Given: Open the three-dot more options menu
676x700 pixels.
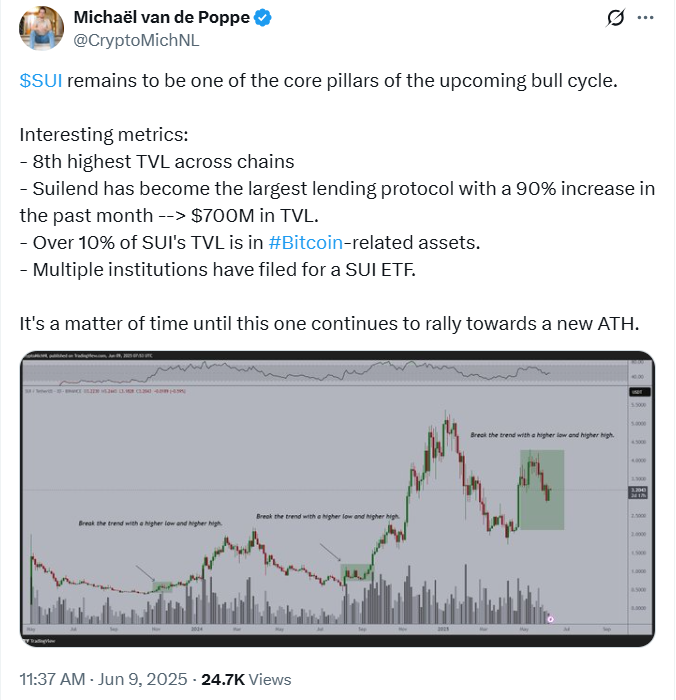Looking at the screenshot, I should click(x=646, y=18).
